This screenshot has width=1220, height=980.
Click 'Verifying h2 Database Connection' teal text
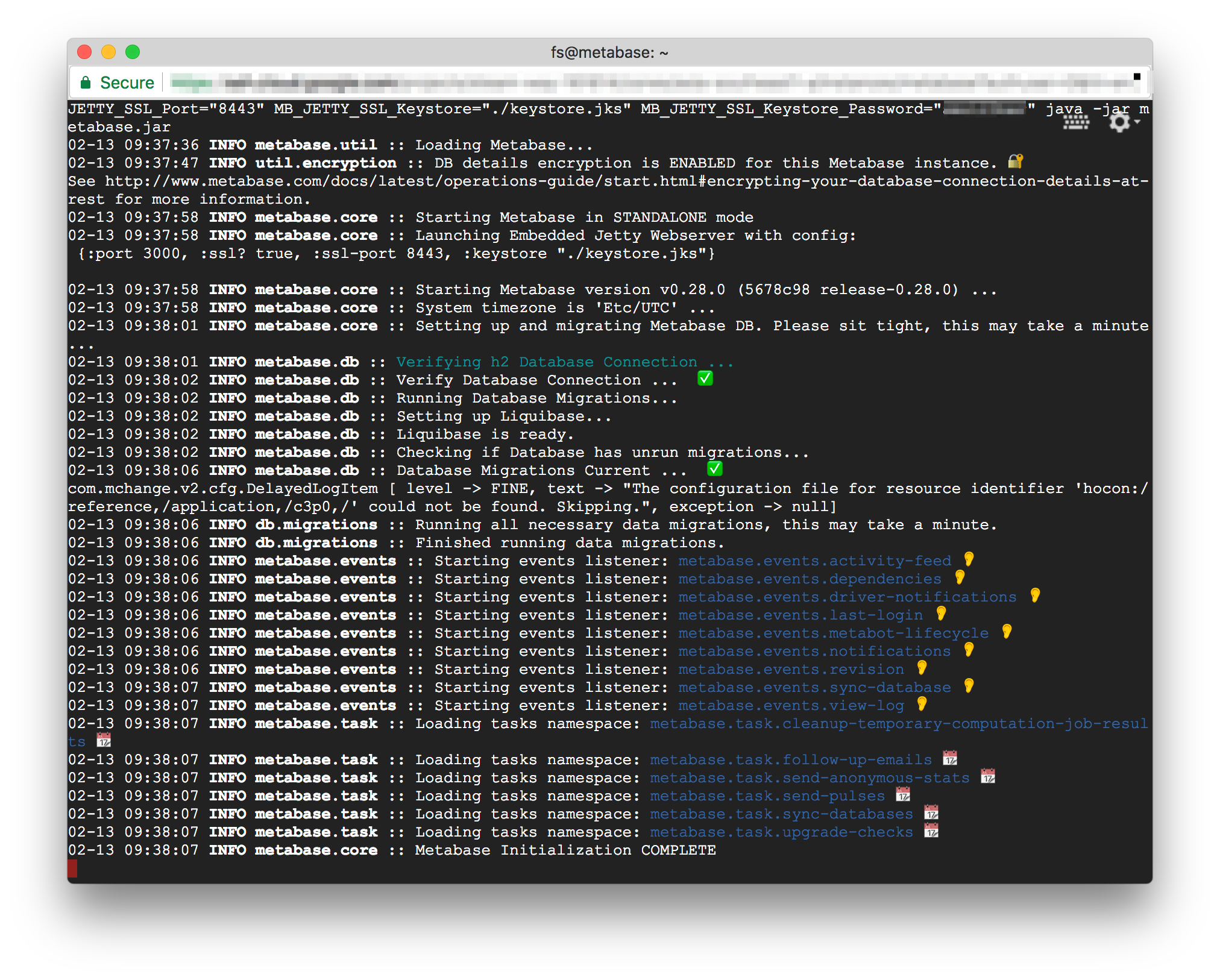pos(565,362)
